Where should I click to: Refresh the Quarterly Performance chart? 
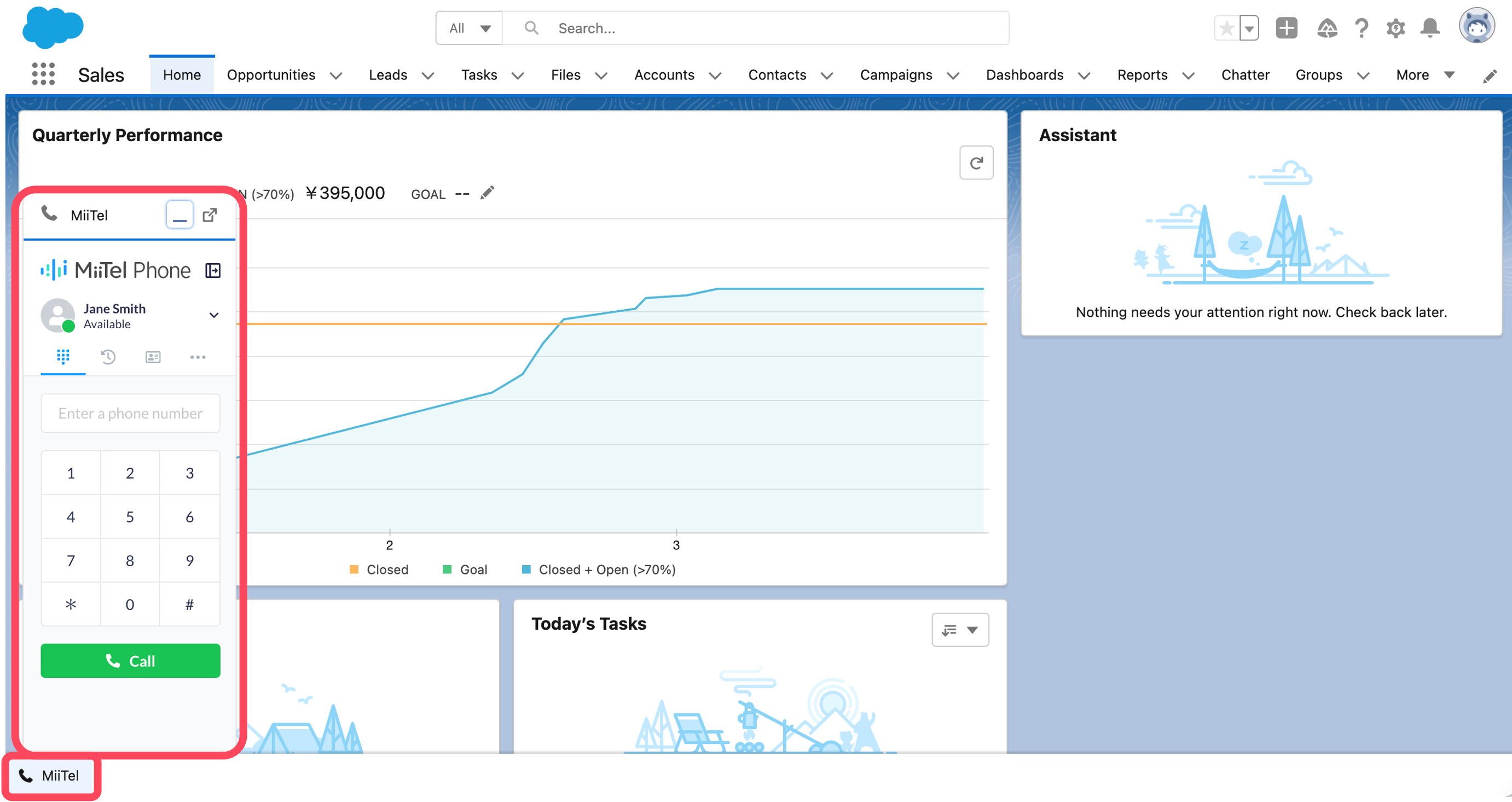click(976, 162)
